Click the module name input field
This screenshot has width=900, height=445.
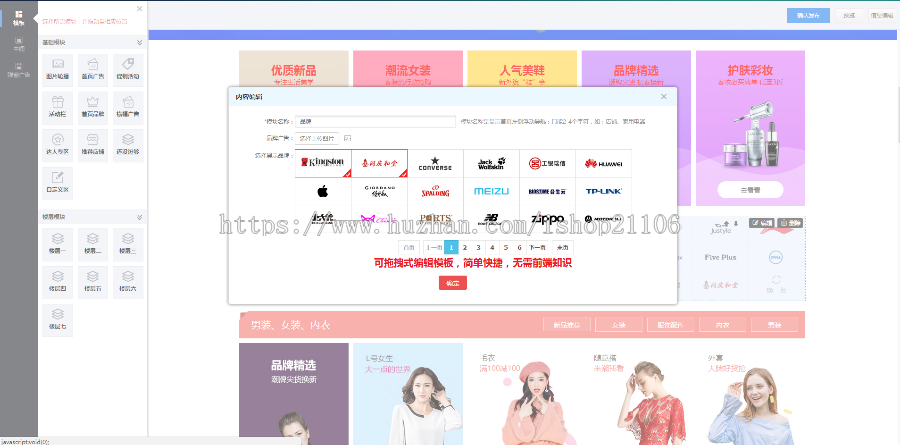(x=375, y=122)
